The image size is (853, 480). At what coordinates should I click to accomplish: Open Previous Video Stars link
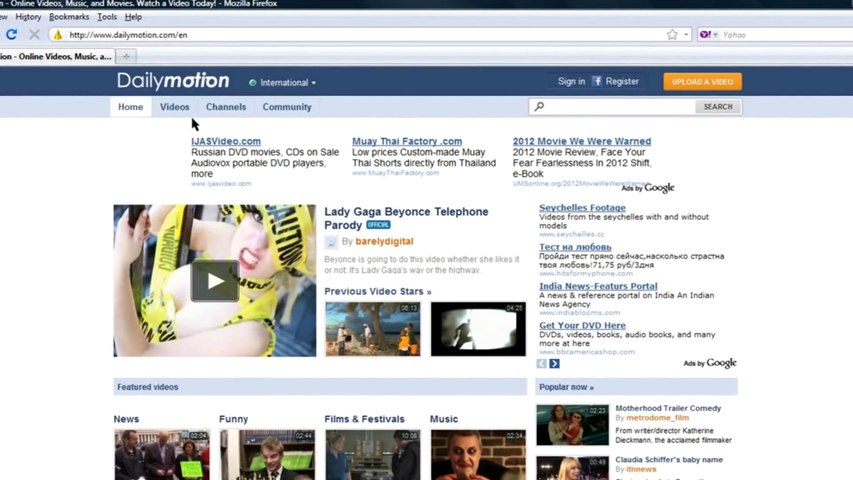[378, 291]
